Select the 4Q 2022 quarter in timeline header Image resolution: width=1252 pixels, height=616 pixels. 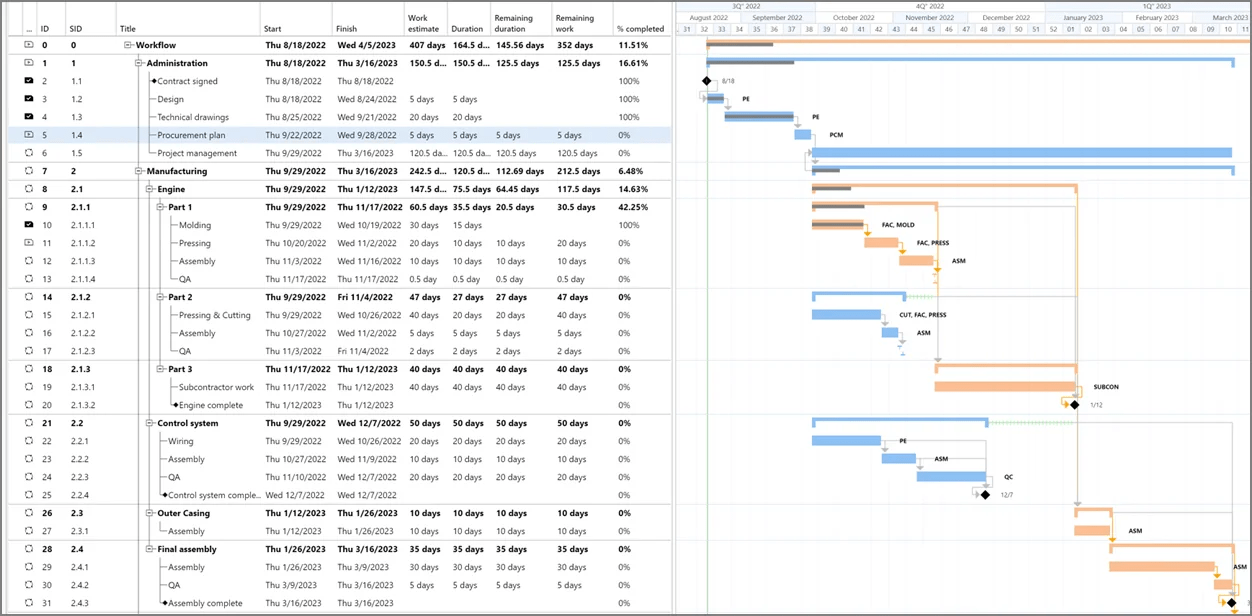point(930,6)
